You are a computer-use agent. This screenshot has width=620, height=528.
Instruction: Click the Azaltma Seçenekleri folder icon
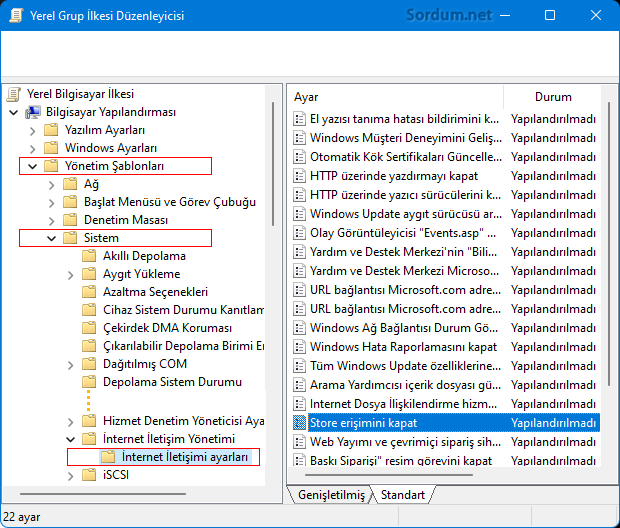point(89,292)
